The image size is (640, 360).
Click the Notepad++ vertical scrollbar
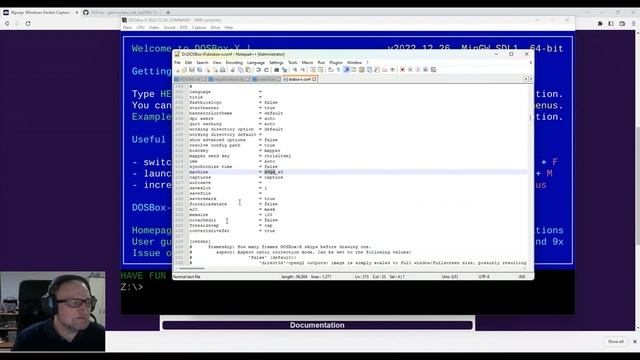530,175
